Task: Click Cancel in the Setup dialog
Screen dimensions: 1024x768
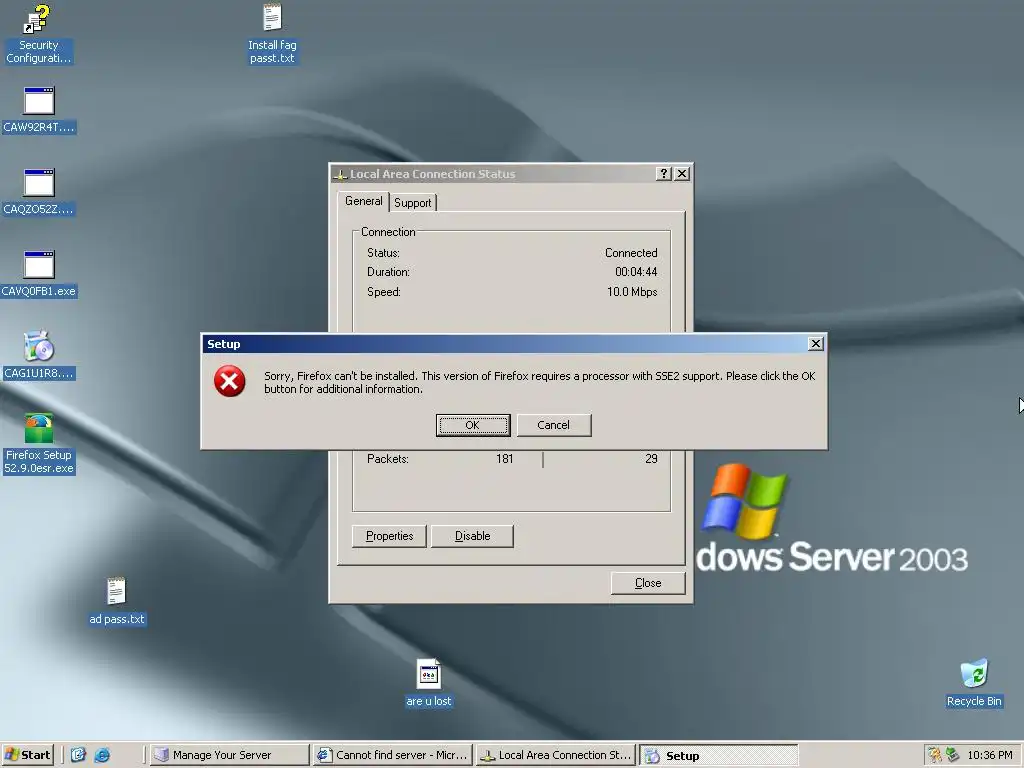Action: coord(554,425)
